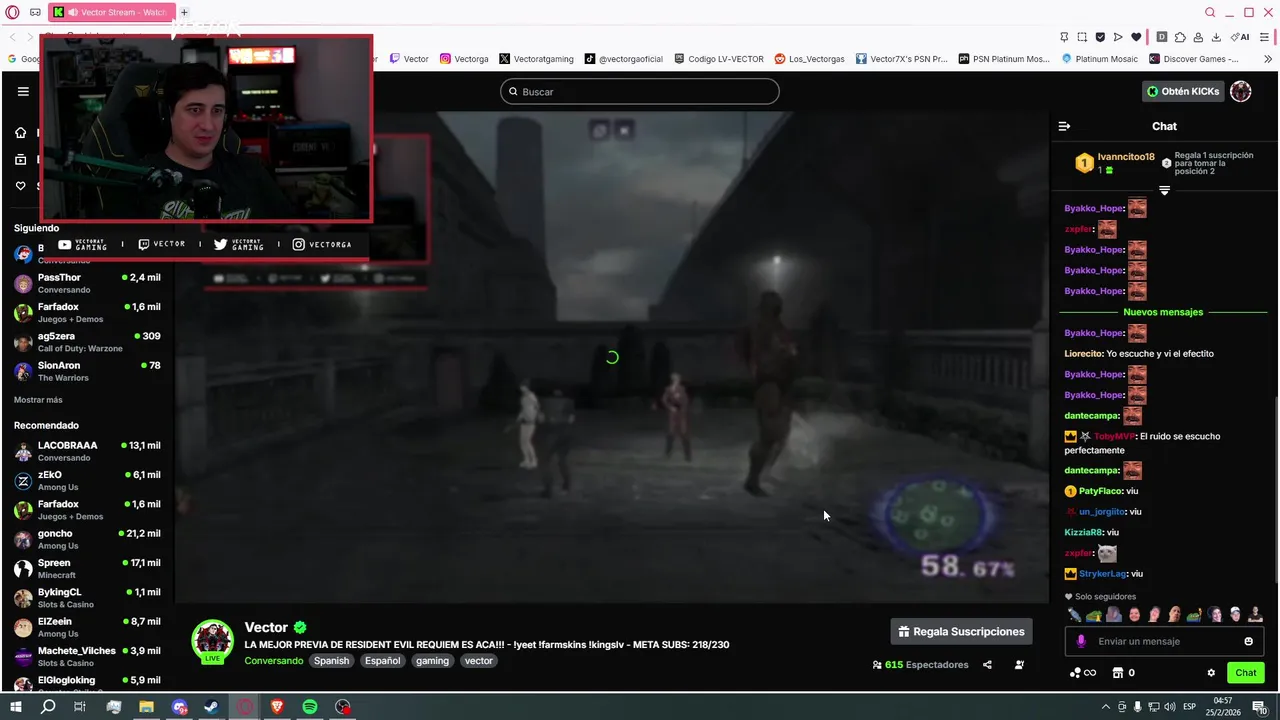This screenshot has width=1280, height=720.
Task: Expand the gift leaderboard chevron under Ivanncitoo18
Action: click(1164, 190)
